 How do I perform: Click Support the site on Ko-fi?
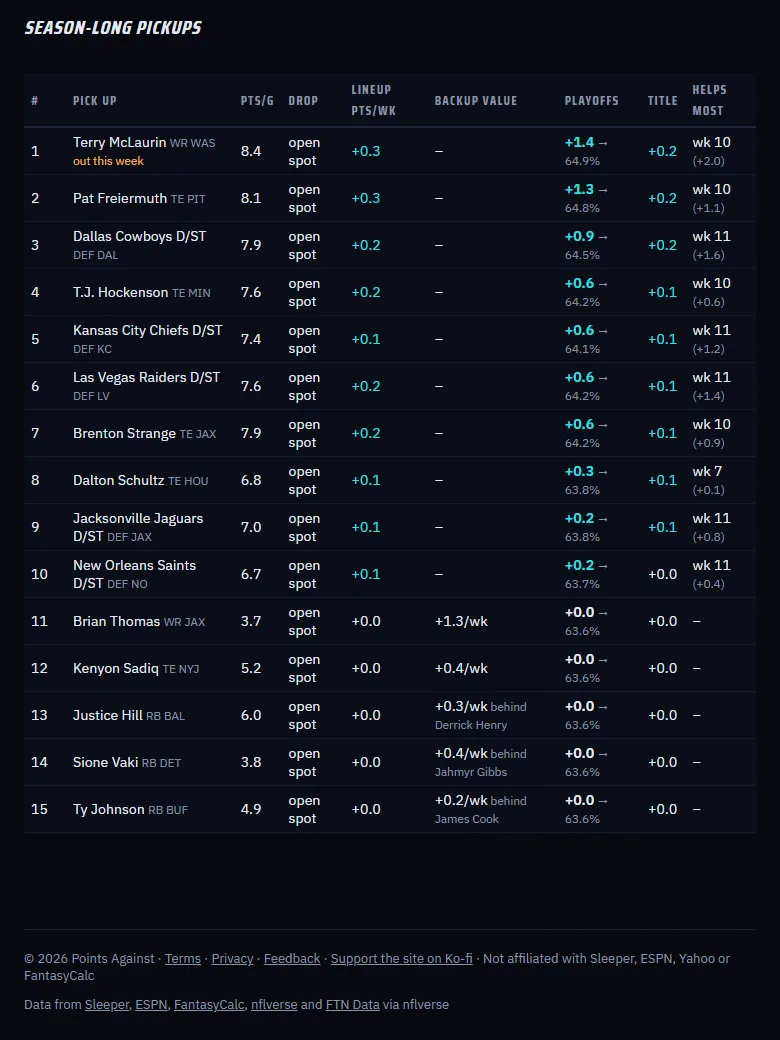pyautogui.click(x=401, y=958)
